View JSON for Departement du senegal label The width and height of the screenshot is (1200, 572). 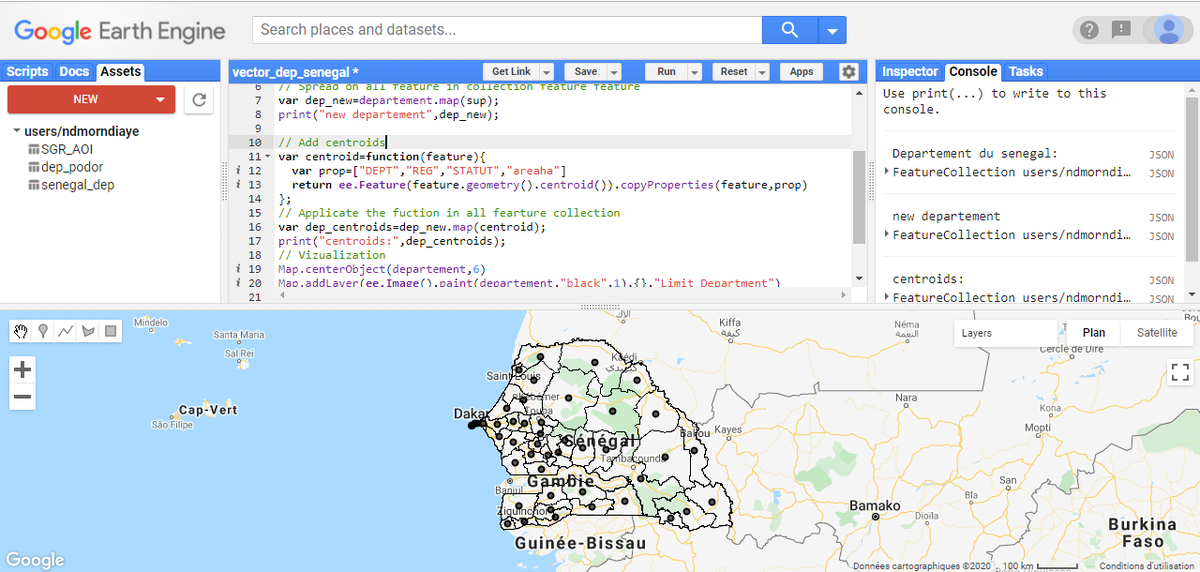point(1161,155)
